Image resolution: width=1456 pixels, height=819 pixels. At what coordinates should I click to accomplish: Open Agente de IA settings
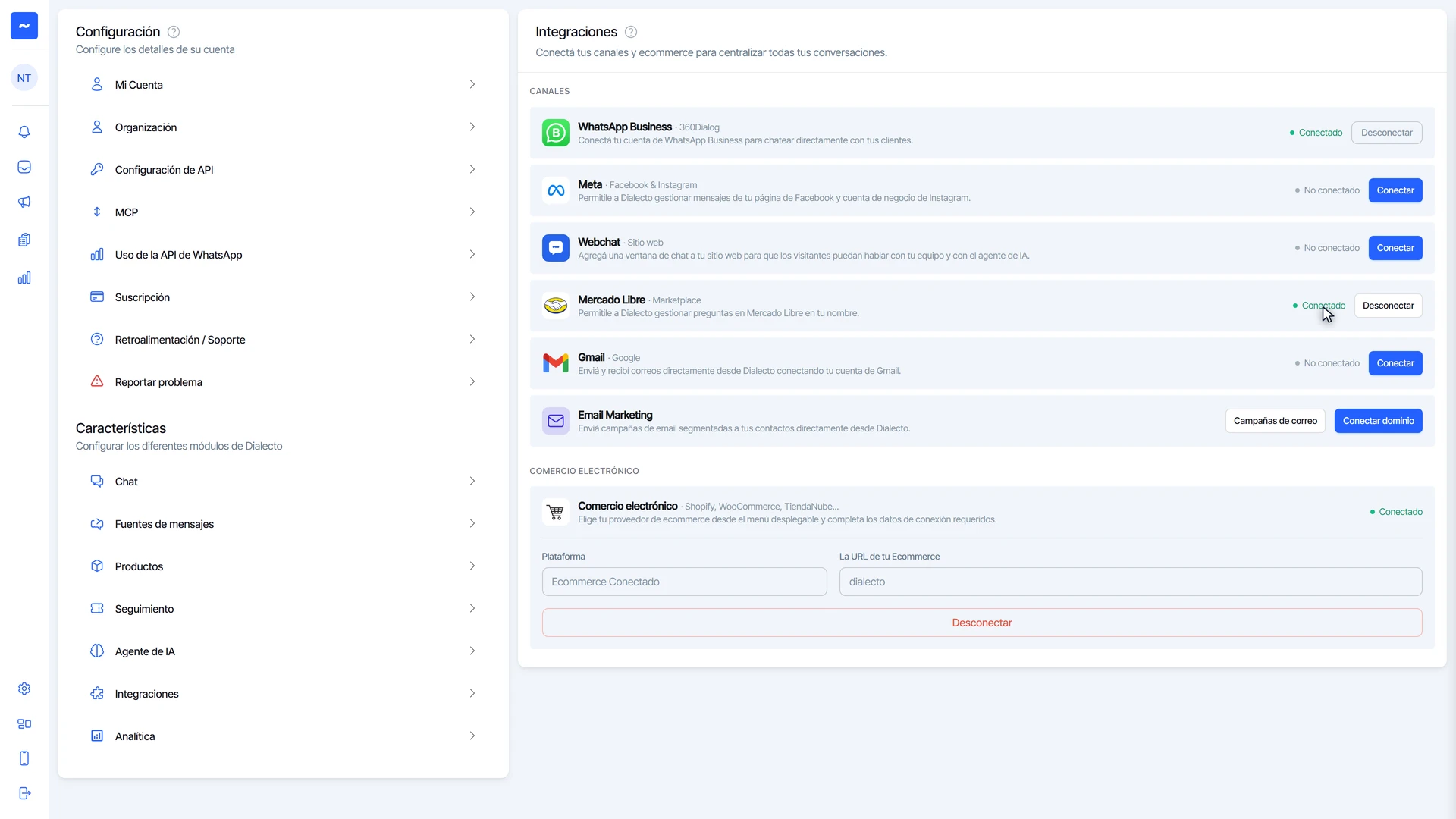point(283,651)
